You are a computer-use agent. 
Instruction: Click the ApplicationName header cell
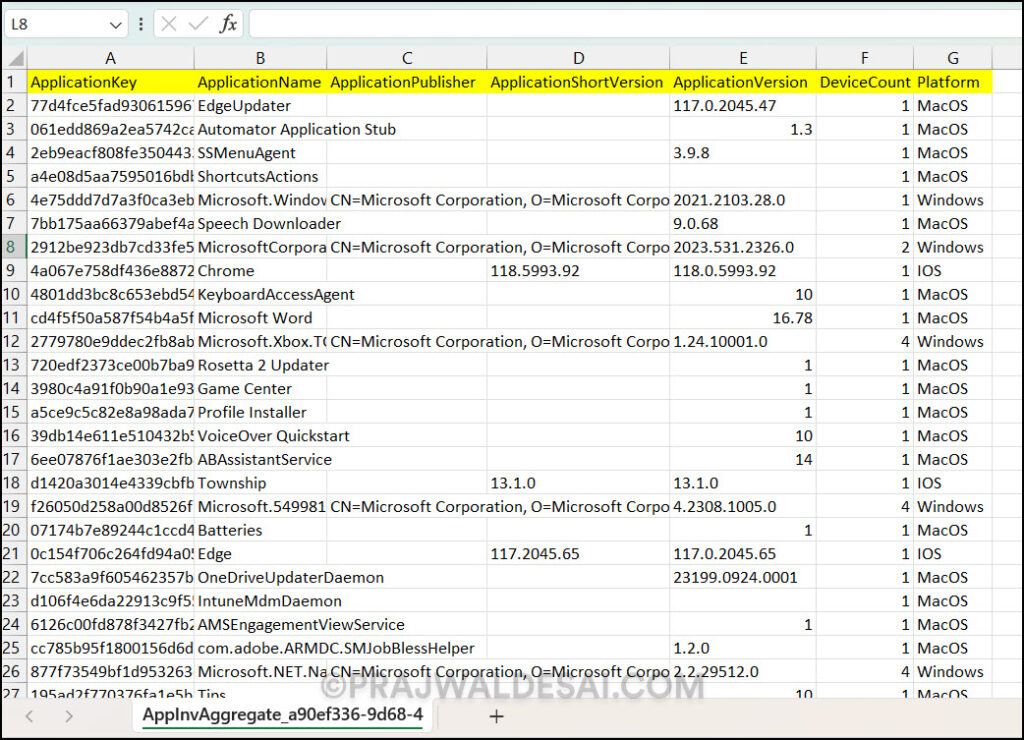pos(260,82)
